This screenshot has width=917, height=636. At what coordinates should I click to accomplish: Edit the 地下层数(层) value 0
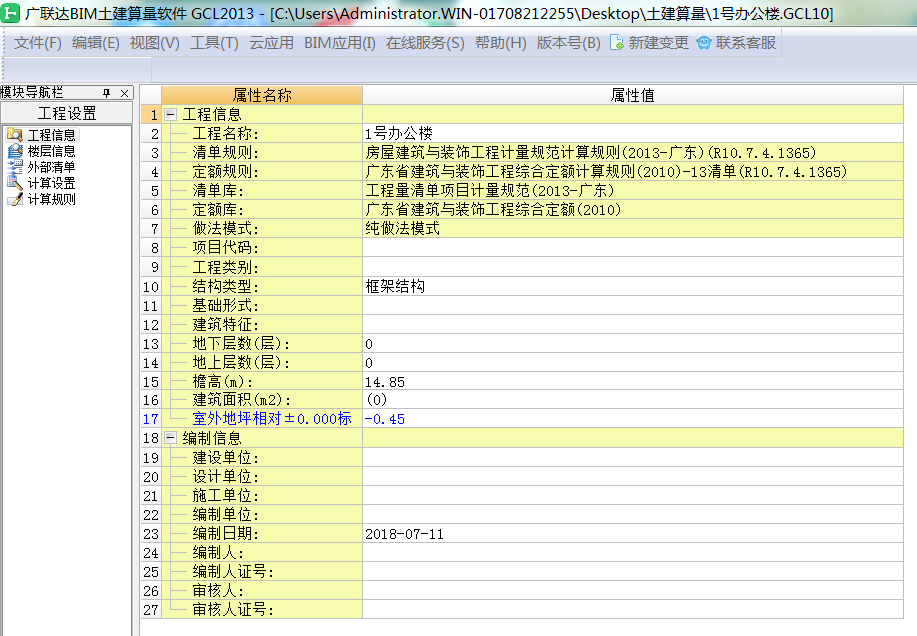point(633,344)
